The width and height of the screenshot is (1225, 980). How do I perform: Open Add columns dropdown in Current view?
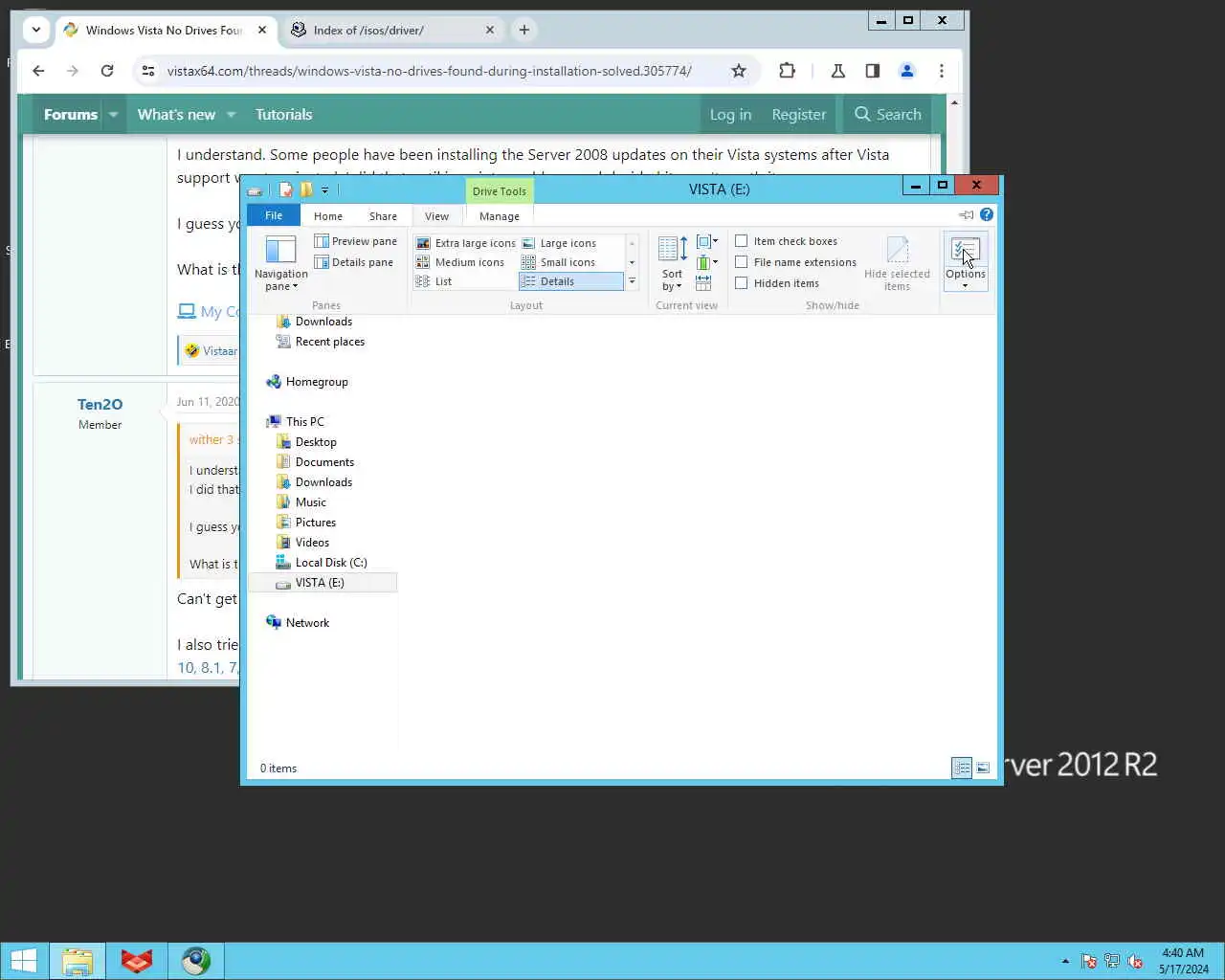[x=707, y=262]
